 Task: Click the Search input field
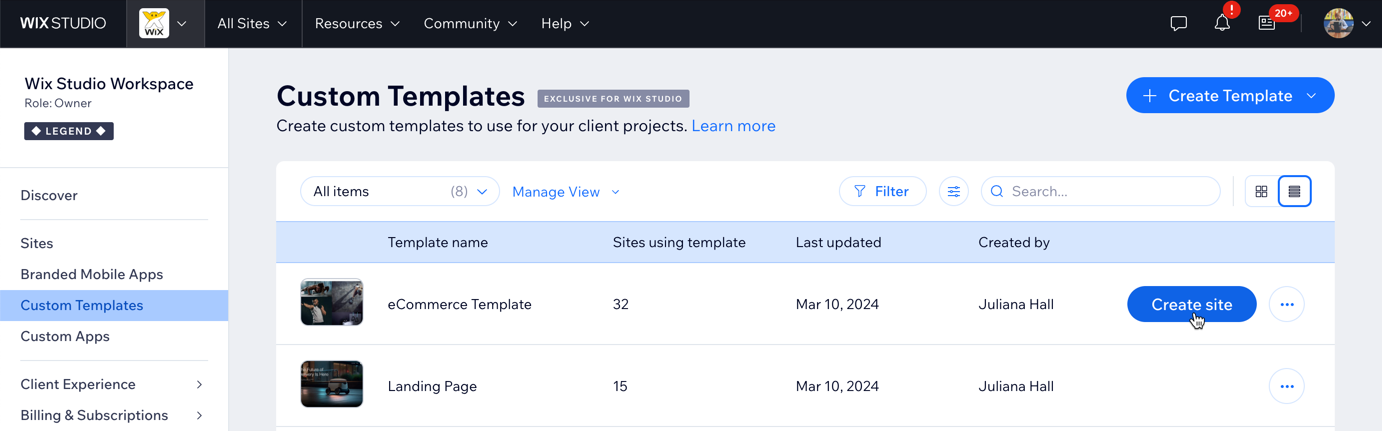[x=1101, y=191]
